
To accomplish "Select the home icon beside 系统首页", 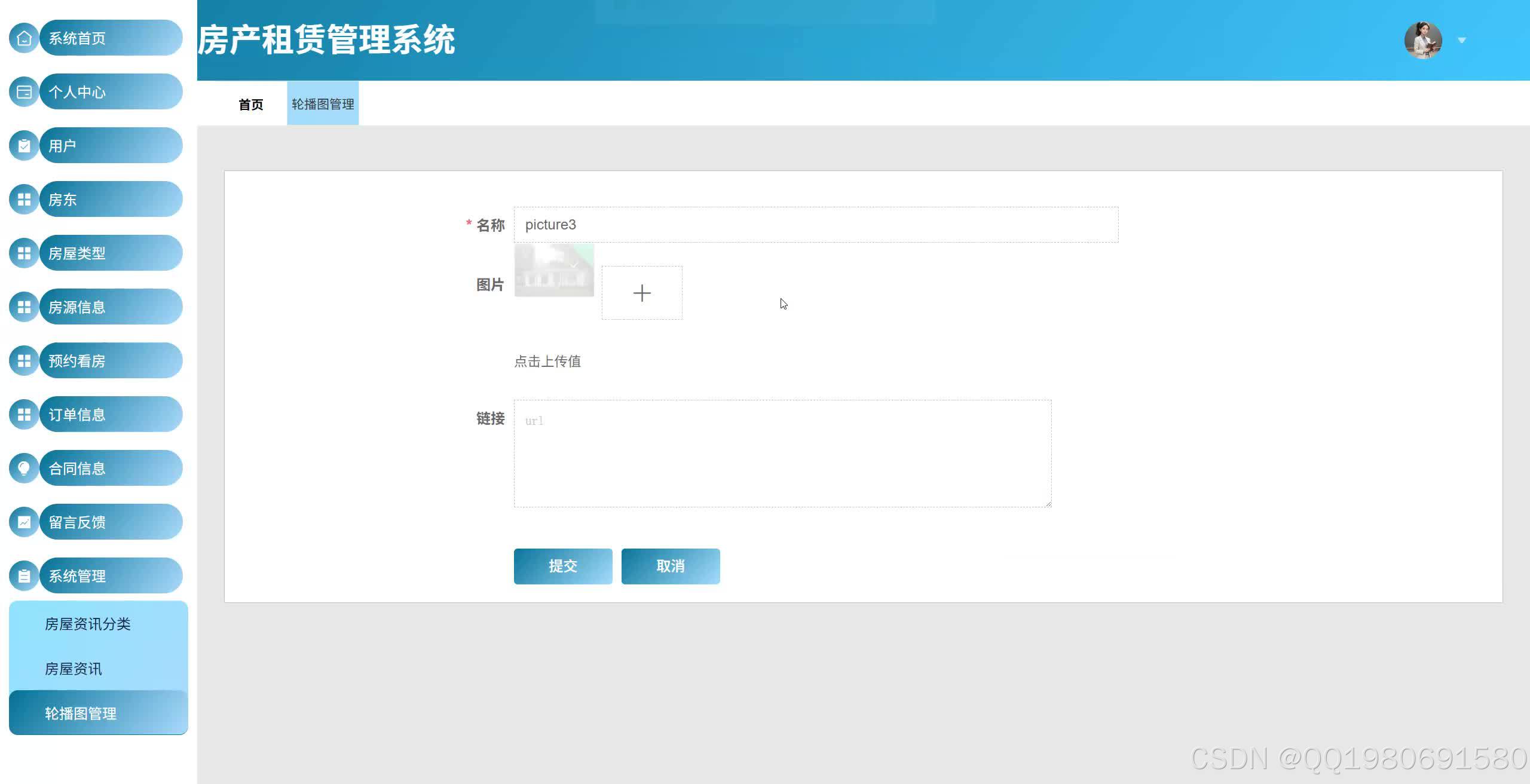I will (23, 37).
